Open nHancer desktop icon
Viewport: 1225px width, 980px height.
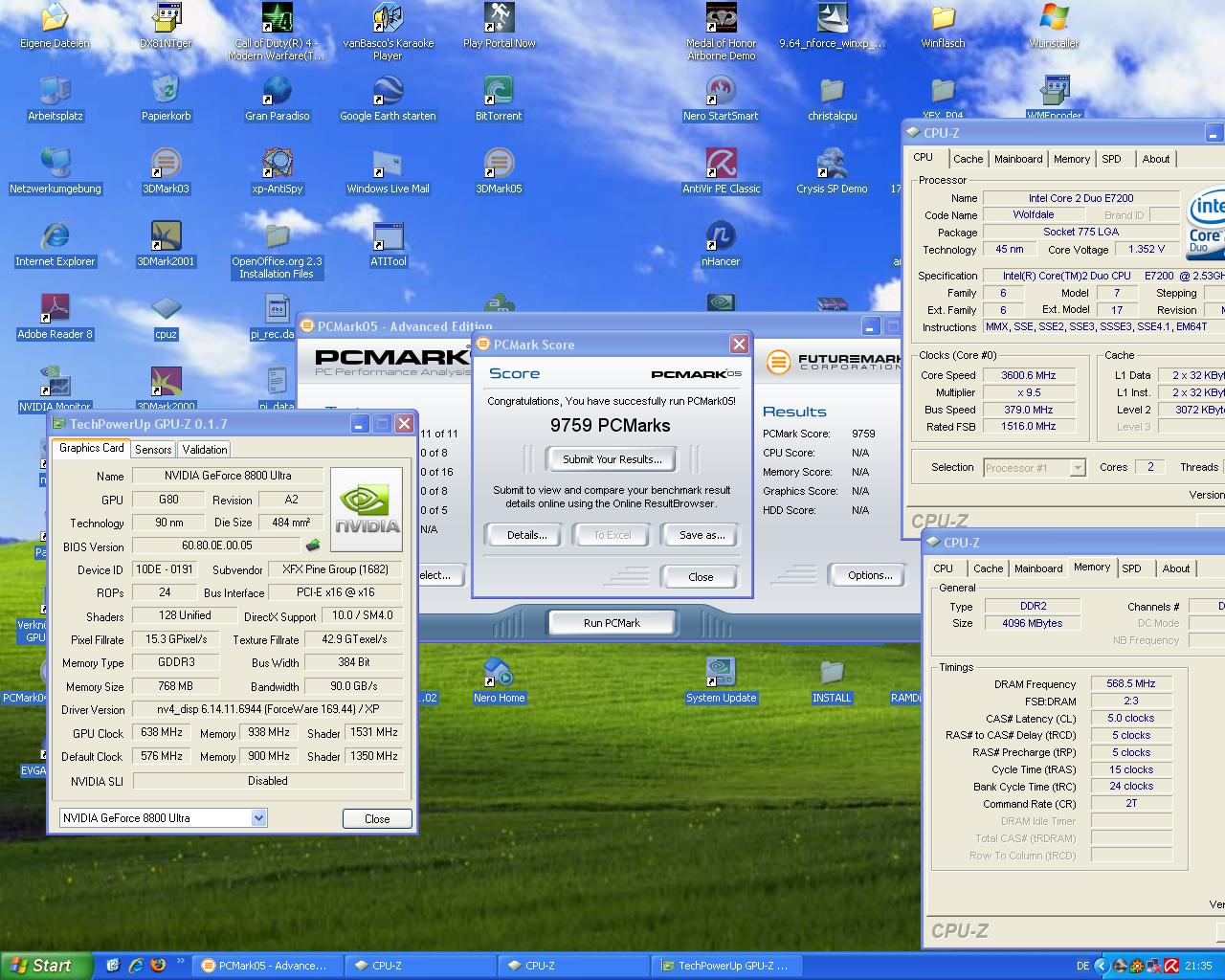click(721, 244)
